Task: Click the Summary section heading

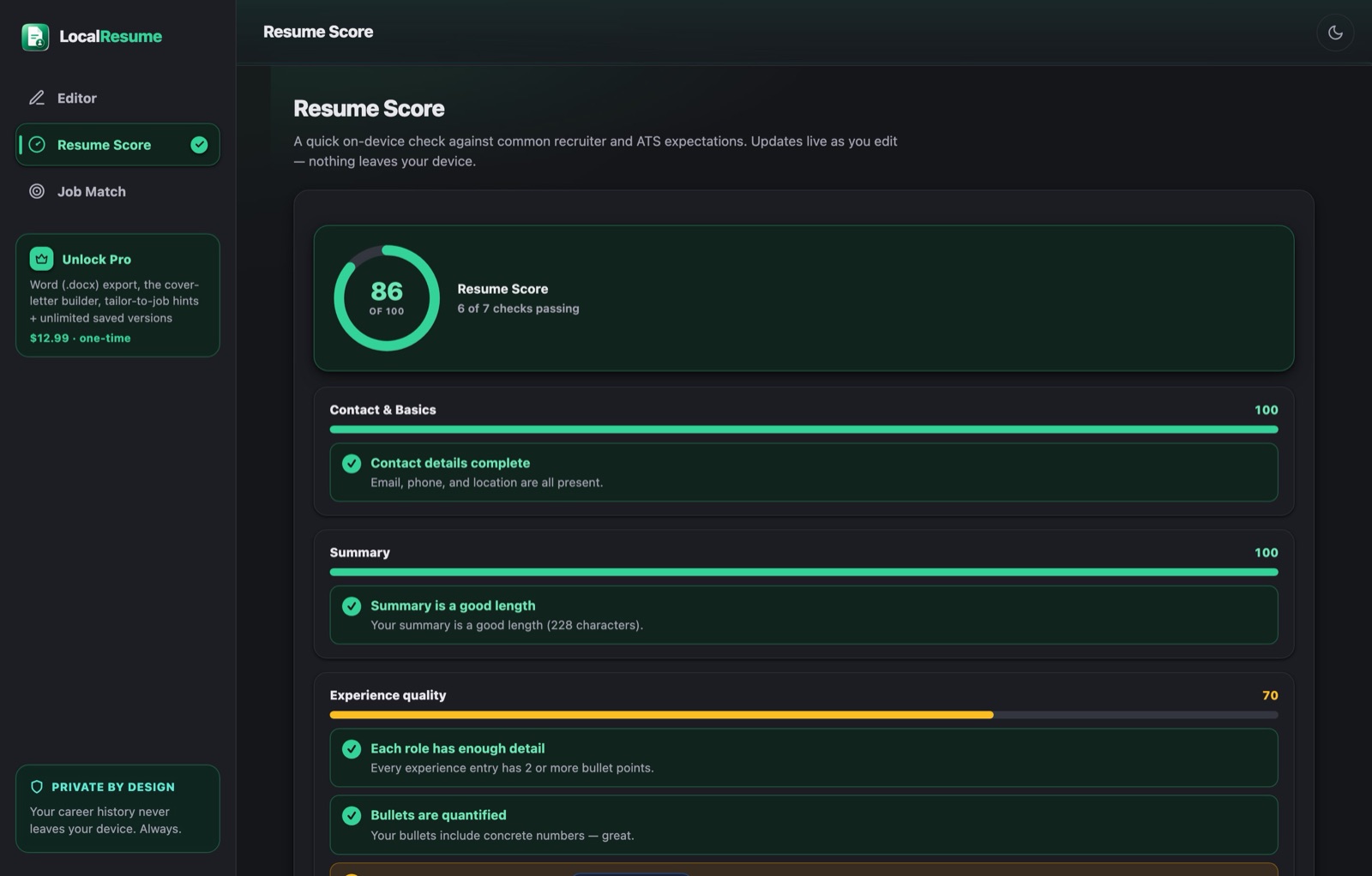Action: point(359,553)
